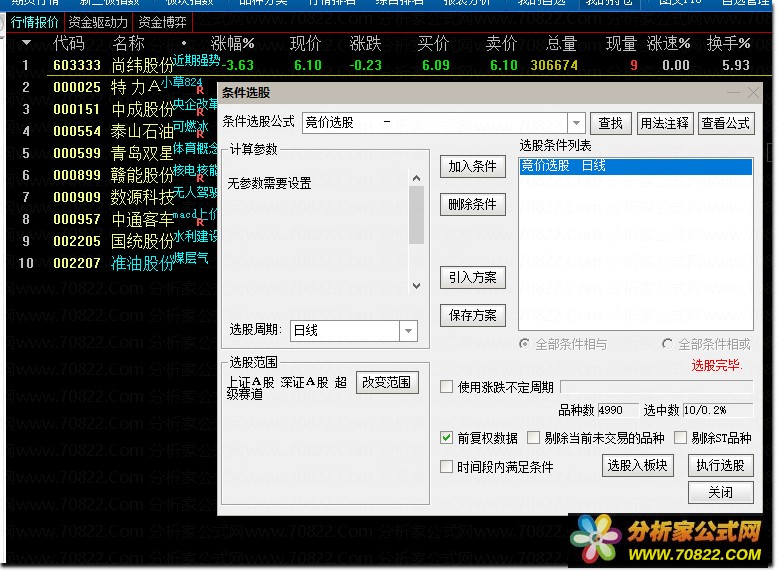The width and height of the screenshot is (778, 571).
Task: Click 改变范围 to change stock range
Action: tap(387, 382)
